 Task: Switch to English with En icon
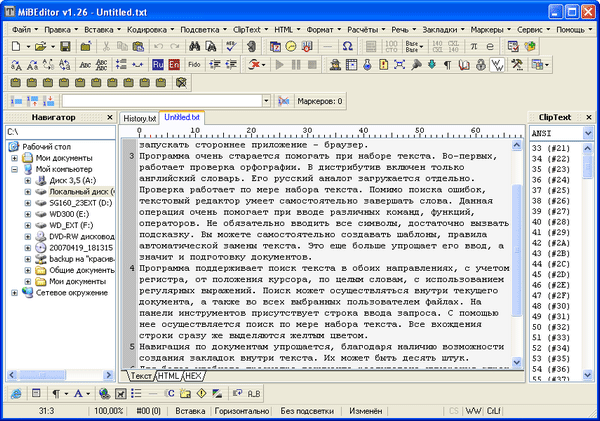[x=174, y=65]
